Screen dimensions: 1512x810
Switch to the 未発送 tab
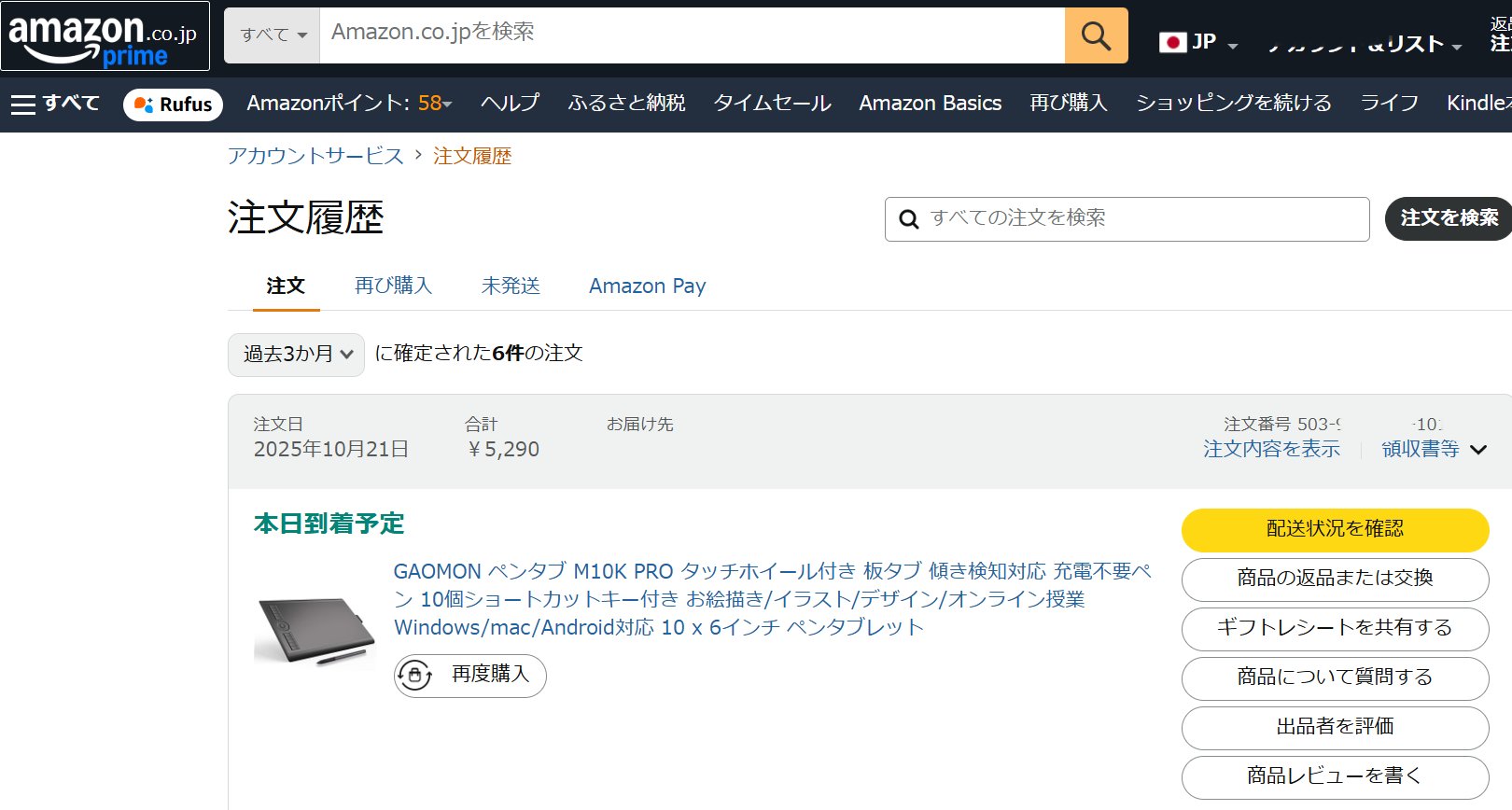(511, 286)
